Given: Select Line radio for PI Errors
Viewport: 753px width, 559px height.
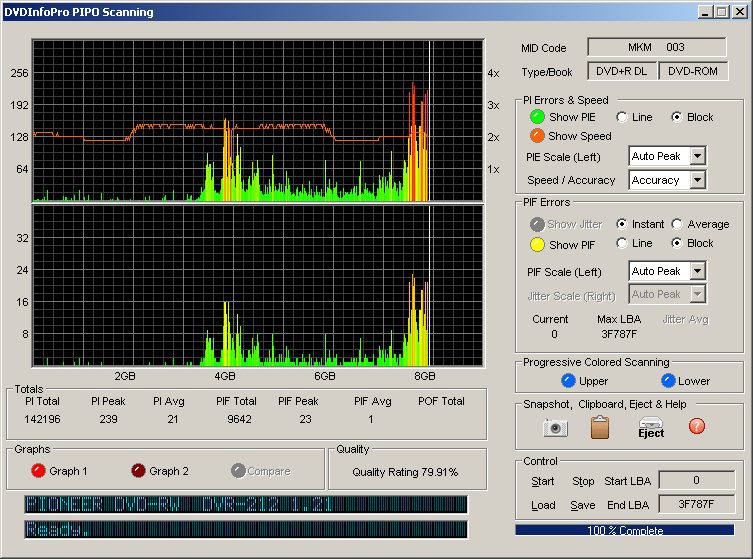Looking at the screenshot, I should [622, 117].
